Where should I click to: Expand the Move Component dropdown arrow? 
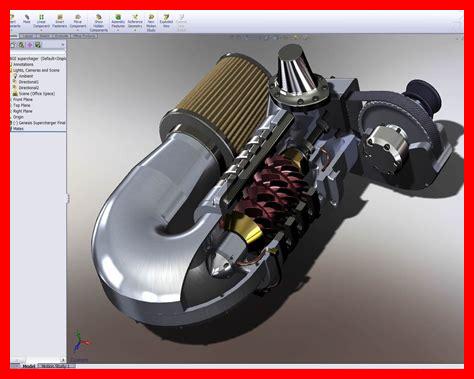(x=78, y=30)
